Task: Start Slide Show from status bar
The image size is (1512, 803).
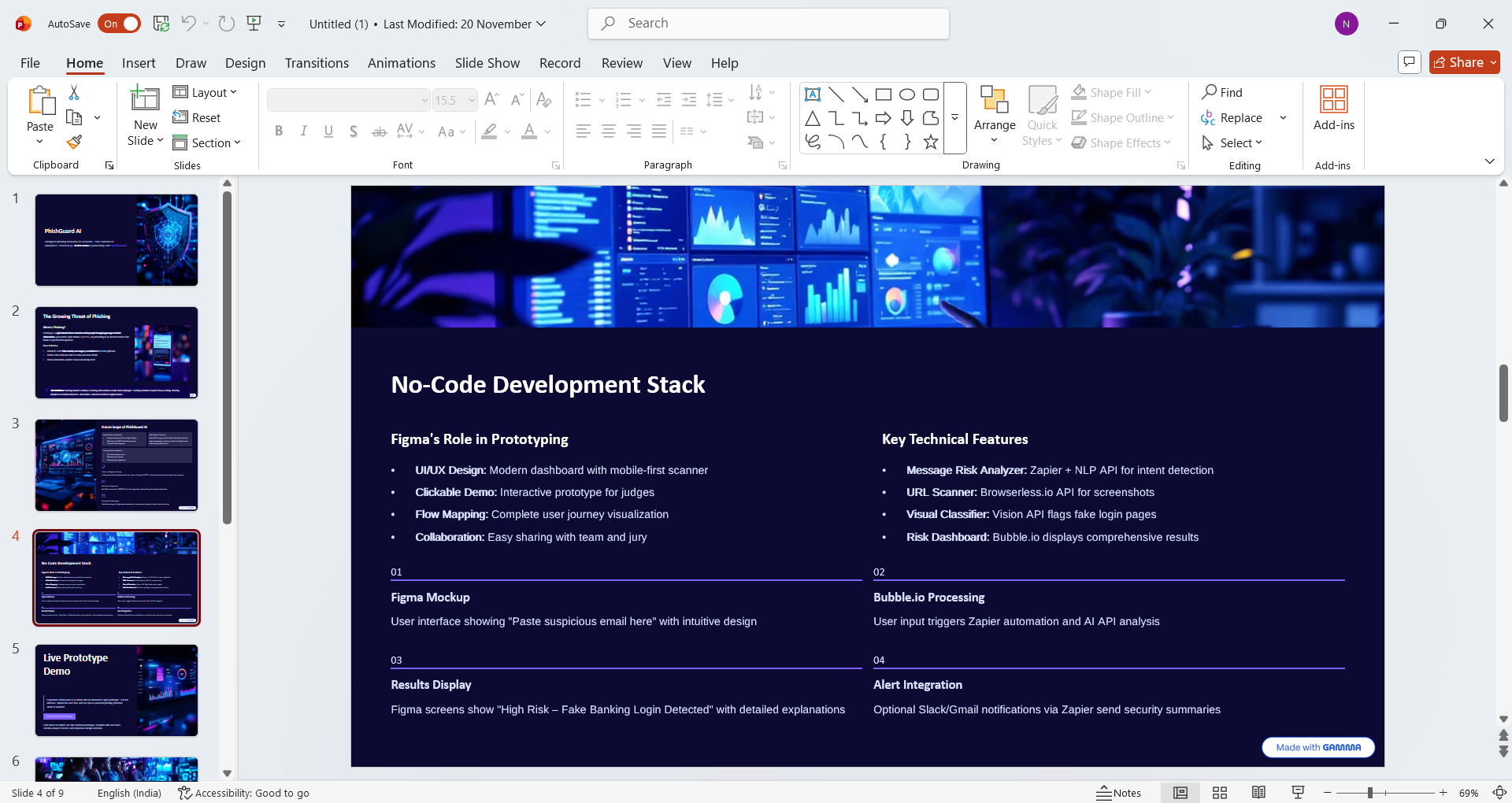Action: 1298,793
